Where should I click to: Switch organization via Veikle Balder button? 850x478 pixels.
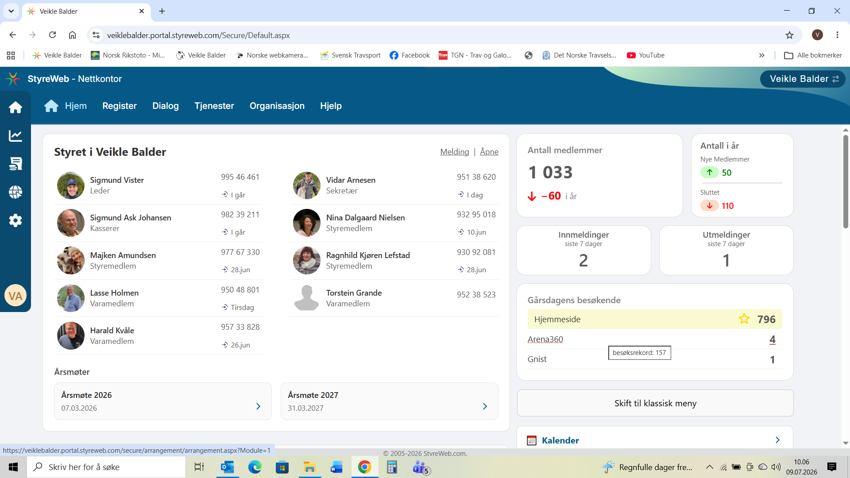tap(803, 79)
